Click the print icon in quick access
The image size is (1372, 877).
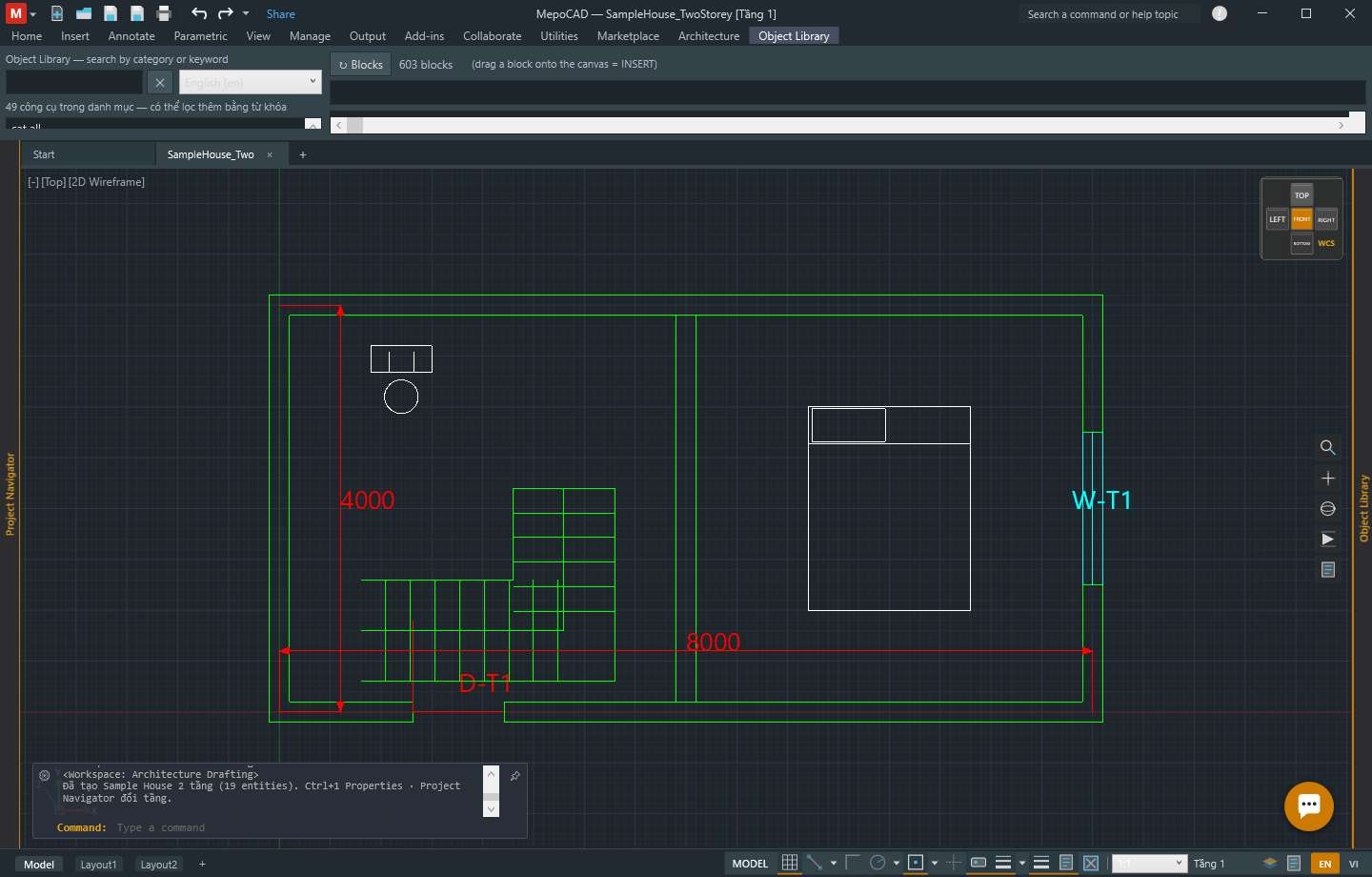(x=164, y=13)
